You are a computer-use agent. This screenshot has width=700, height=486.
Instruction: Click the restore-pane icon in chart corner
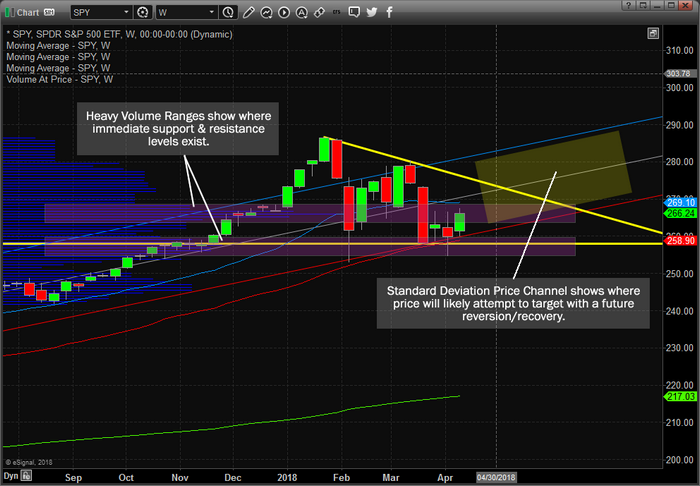653,33
